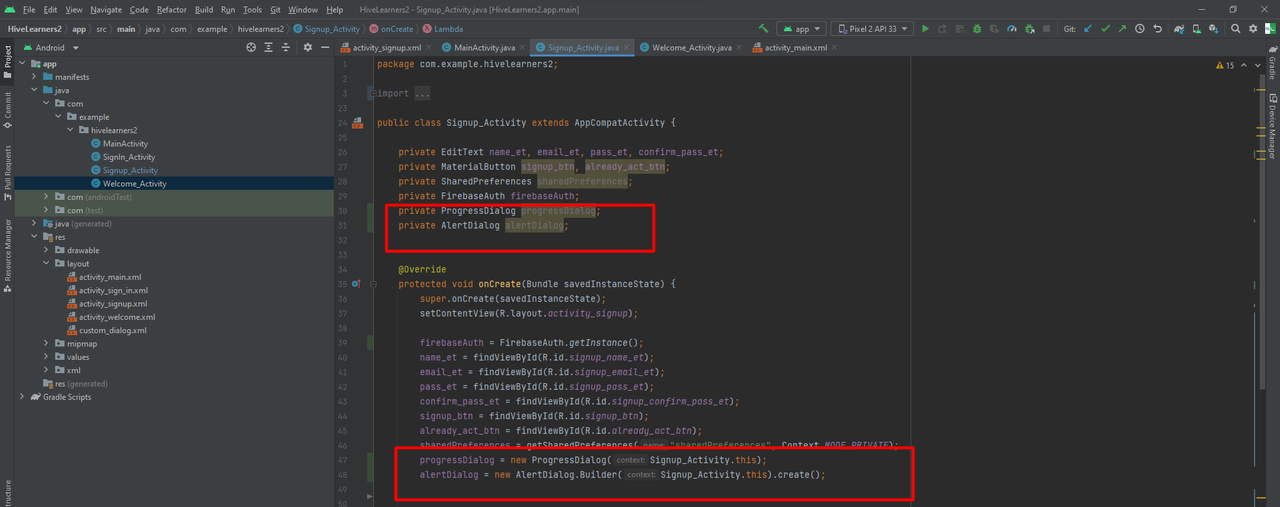Open the Project tool window side tab

[7, 62]
